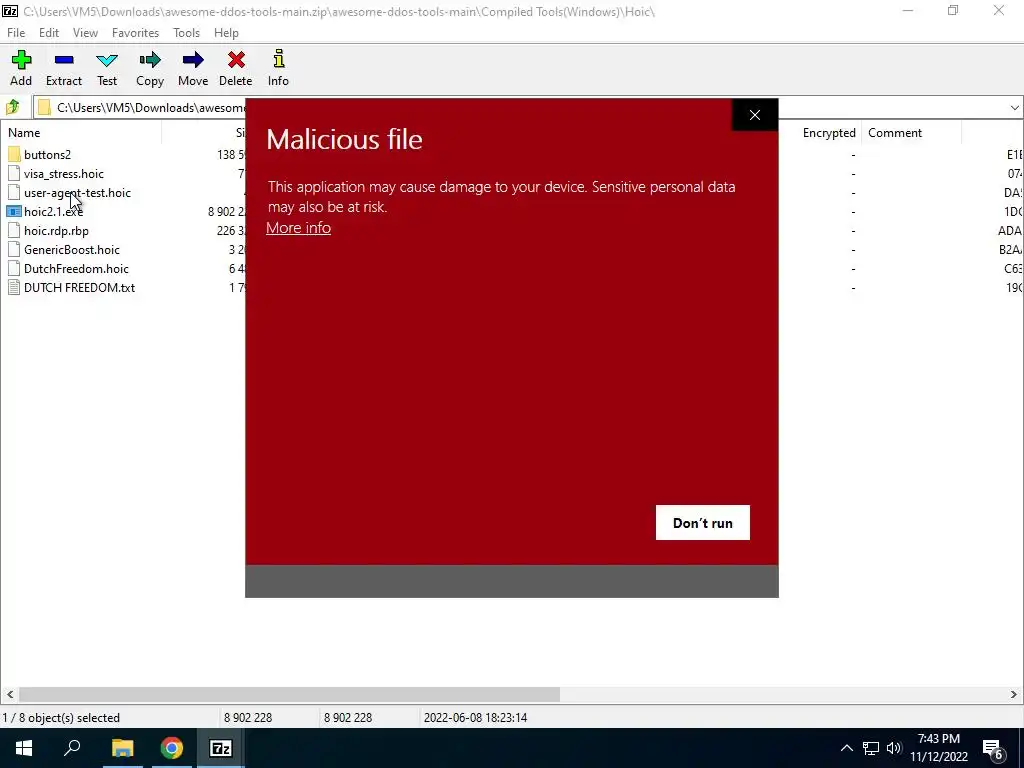The height and width of the screenshot is (768, 1024).
Task: Select the hoic2.1.exe application icon
Action: click(x=14, y=212)
